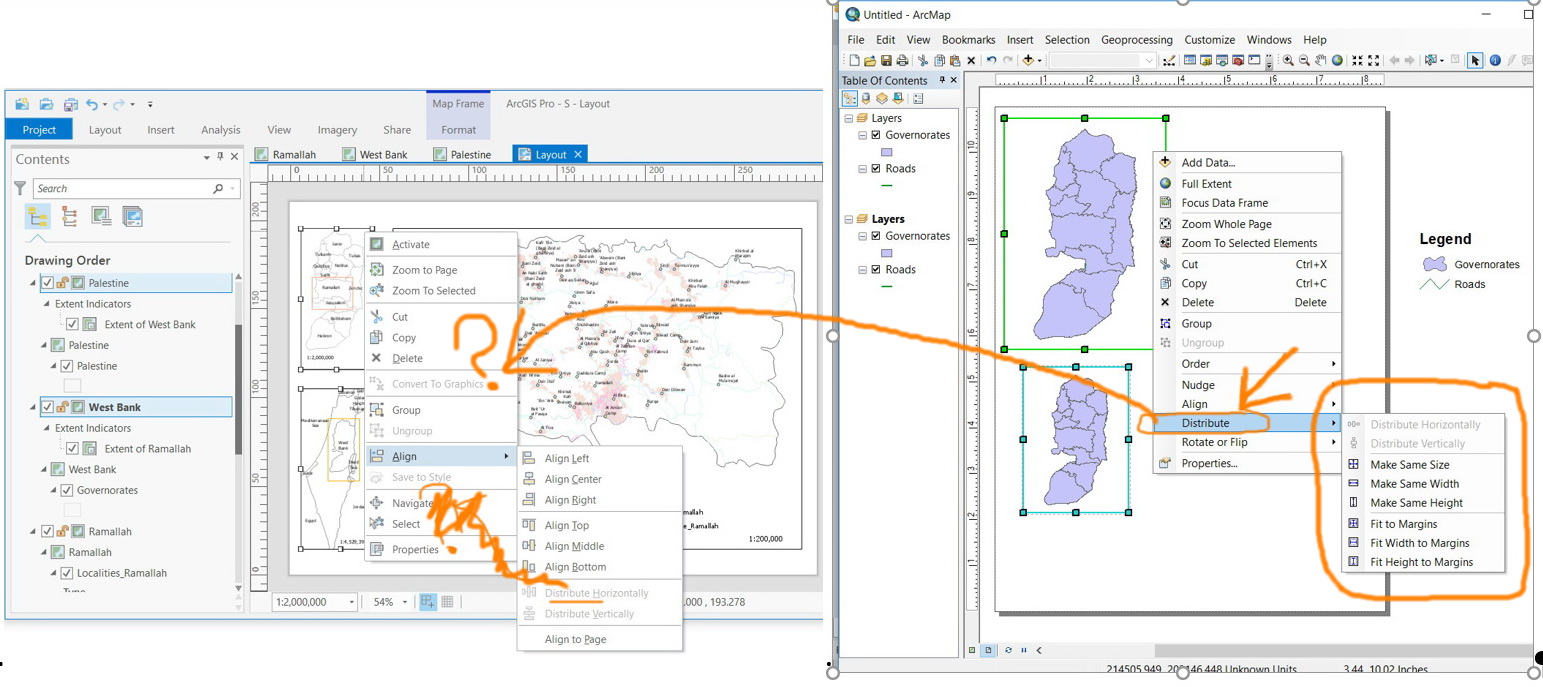Screen dimensions: 1543x687
Task: Close the Layout view tab
Action: pyautogui.click(x=577, y=155)
